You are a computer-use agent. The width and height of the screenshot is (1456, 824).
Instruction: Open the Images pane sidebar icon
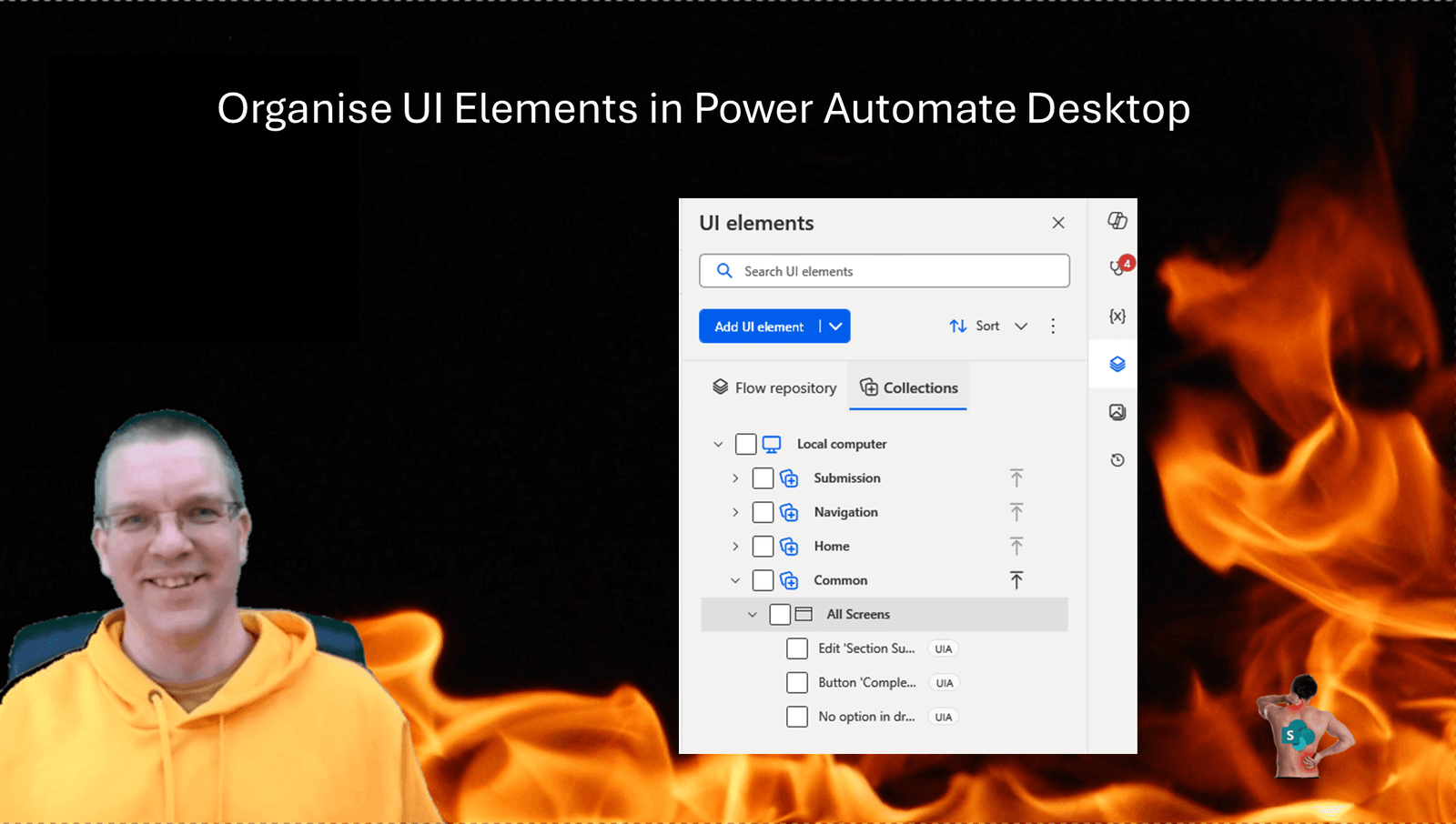(x=1117, y=412)
